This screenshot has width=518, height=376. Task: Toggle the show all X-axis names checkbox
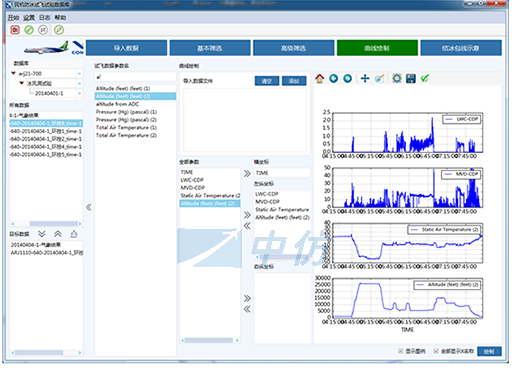[x=436, y=351]
